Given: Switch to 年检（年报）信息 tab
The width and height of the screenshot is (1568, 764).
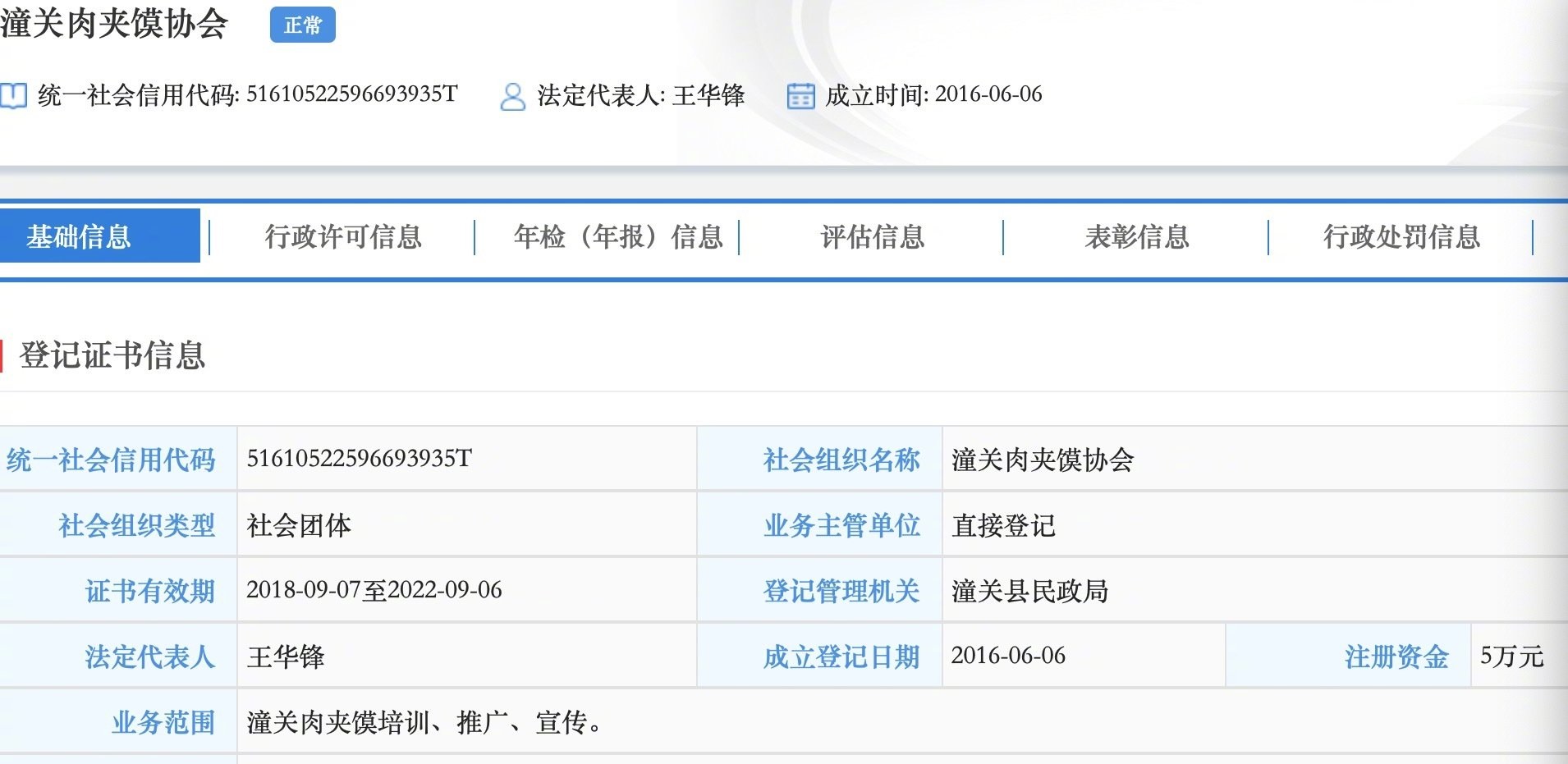Looking at the screenshot, I should coord(617,237).
